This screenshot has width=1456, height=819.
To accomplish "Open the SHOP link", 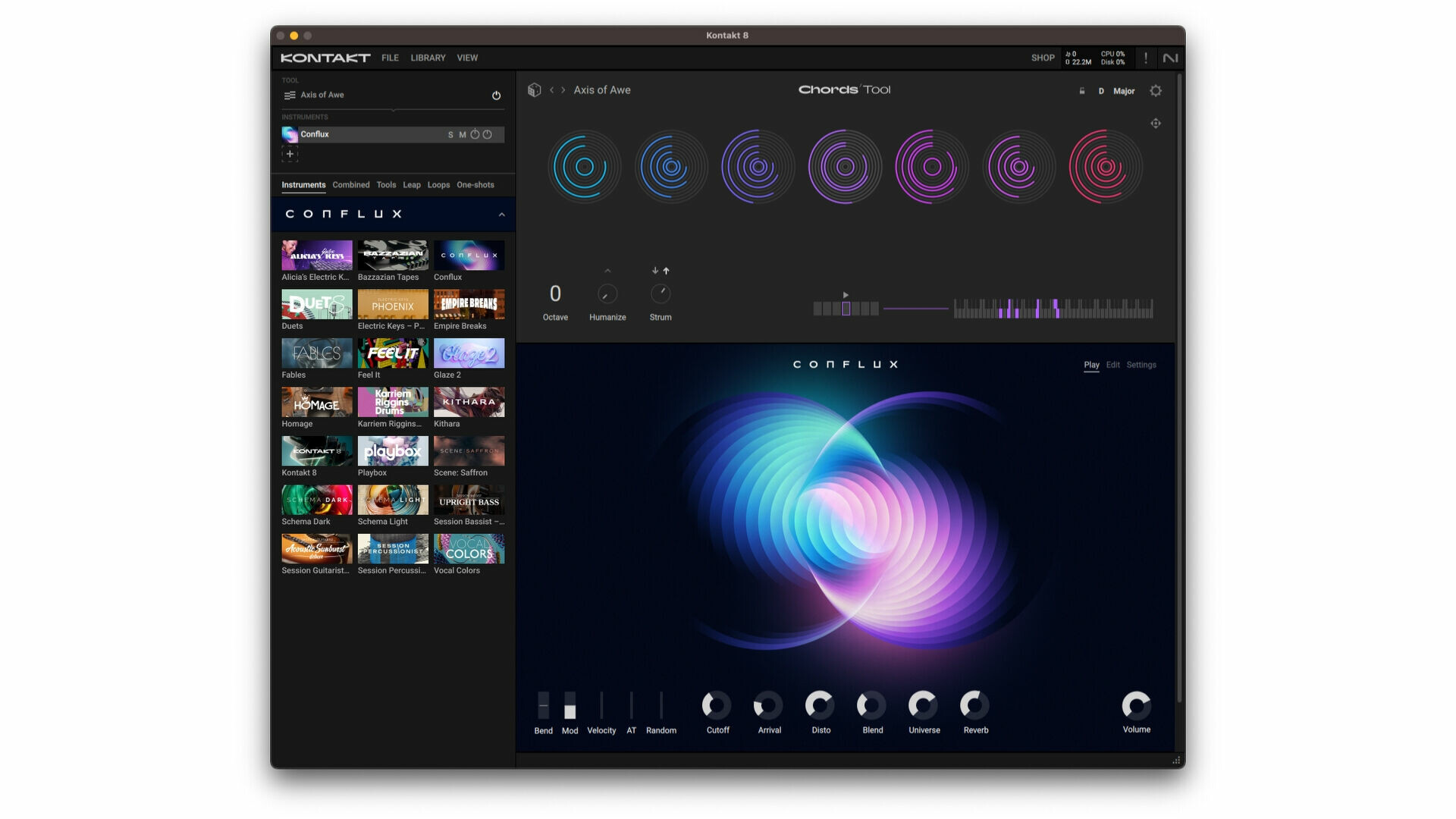I will [1043, 58].
